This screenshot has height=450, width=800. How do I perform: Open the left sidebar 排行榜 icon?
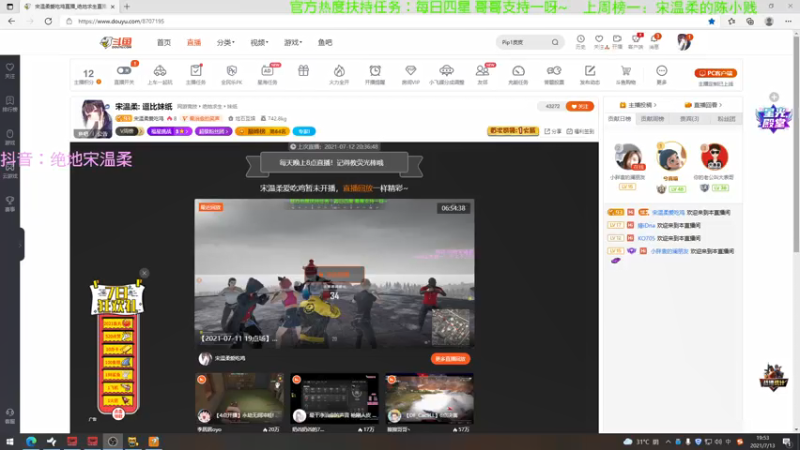[x=10, y=104]
